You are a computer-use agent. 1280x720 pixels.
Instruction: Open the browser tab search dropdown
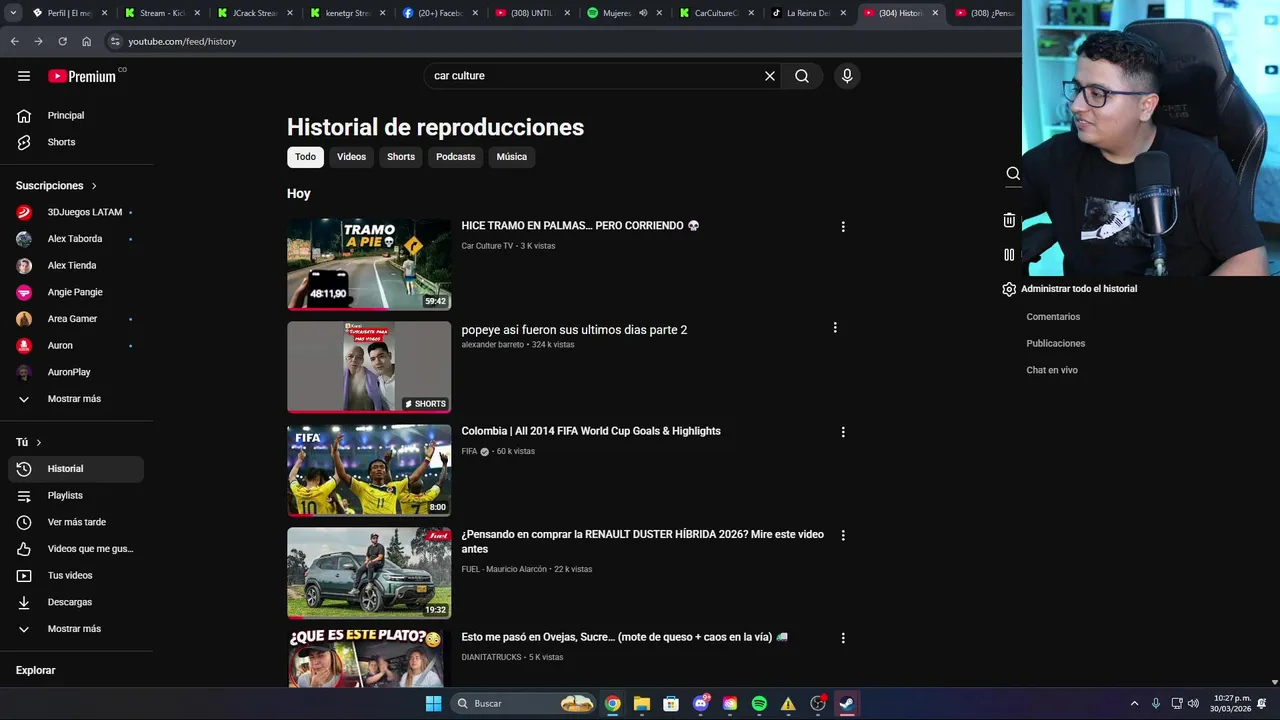[13, 13]
